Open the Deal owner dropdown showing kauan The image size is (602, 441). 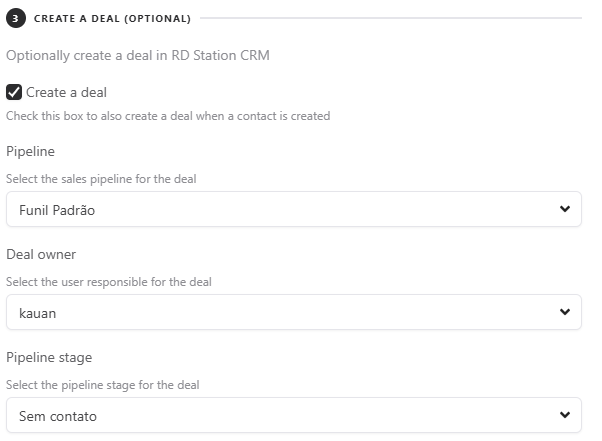tap(293, 312)
